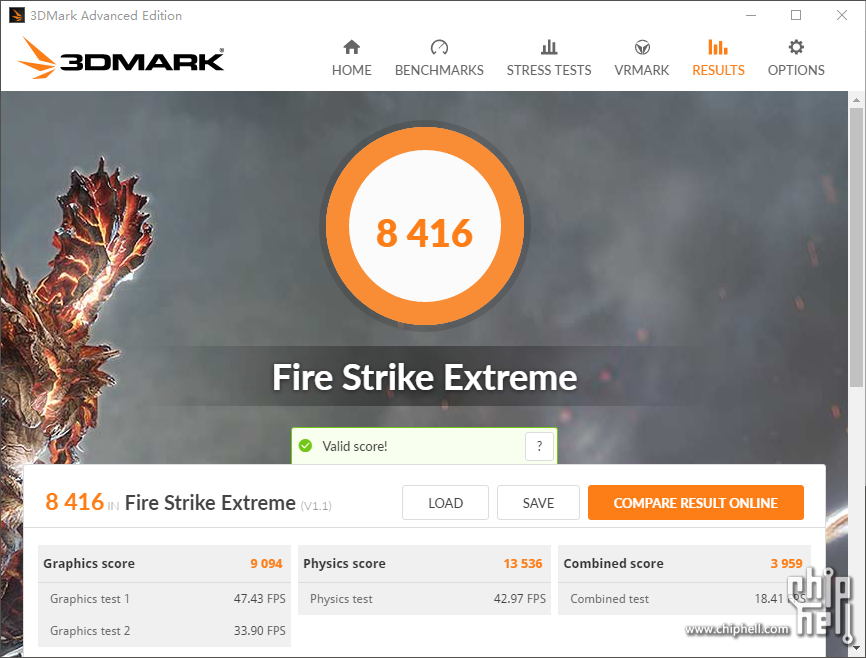Click the 8 416 score circle
The width and height of the screenshot is (866, 658).
click(425, 226)
